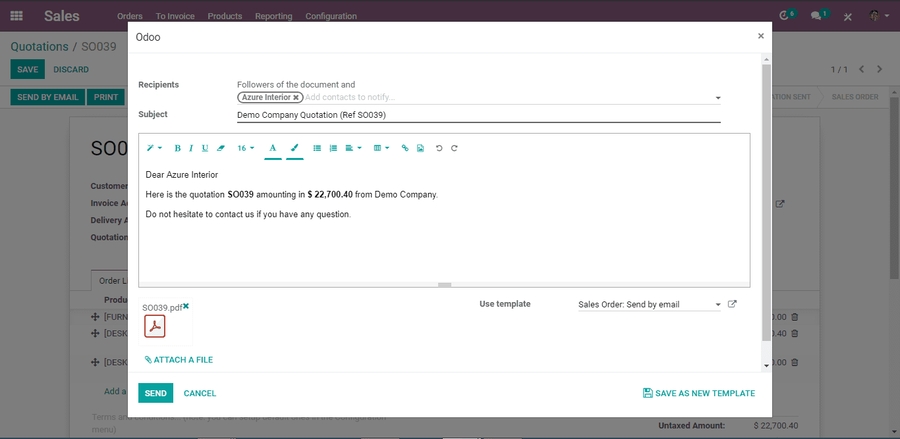Viewport: 900px width, 439px height.
Task: Expand the recipients dropdown arrow
Action: 717,98
